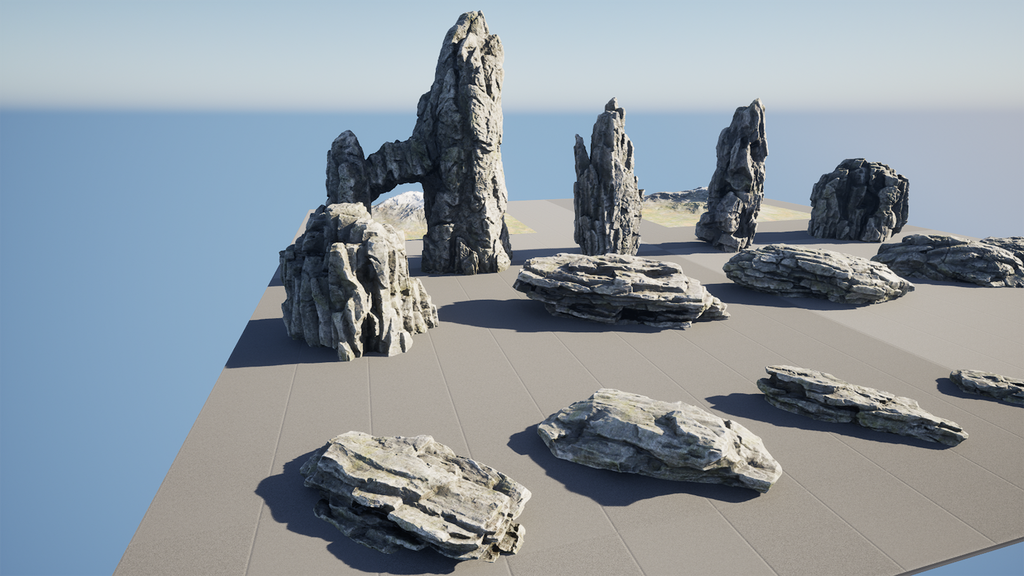The height and width of the screenshot is (576, 1024).
Task: Select the flat rock cut off beside squat boulder
Action: [955, 260]
